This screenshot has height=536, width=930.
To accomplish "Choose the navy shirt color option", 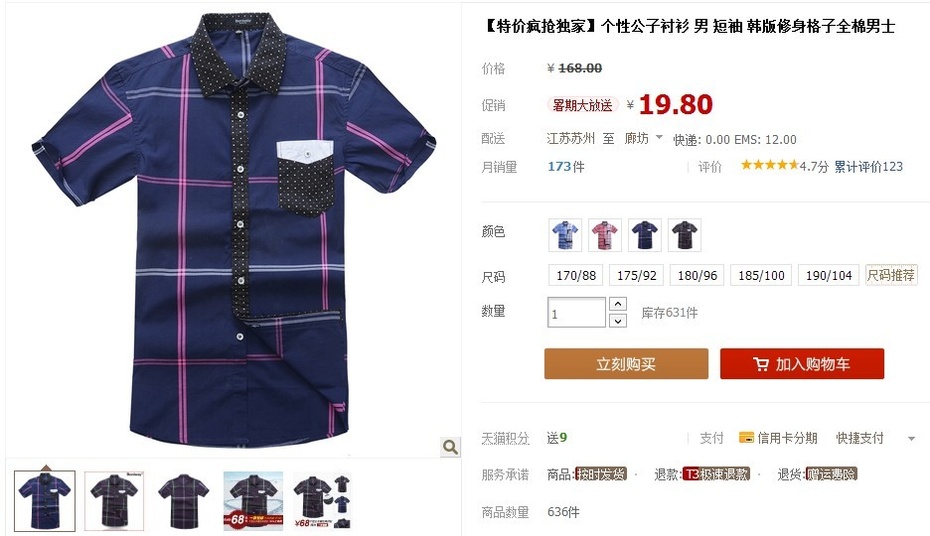I will point(645,235).
